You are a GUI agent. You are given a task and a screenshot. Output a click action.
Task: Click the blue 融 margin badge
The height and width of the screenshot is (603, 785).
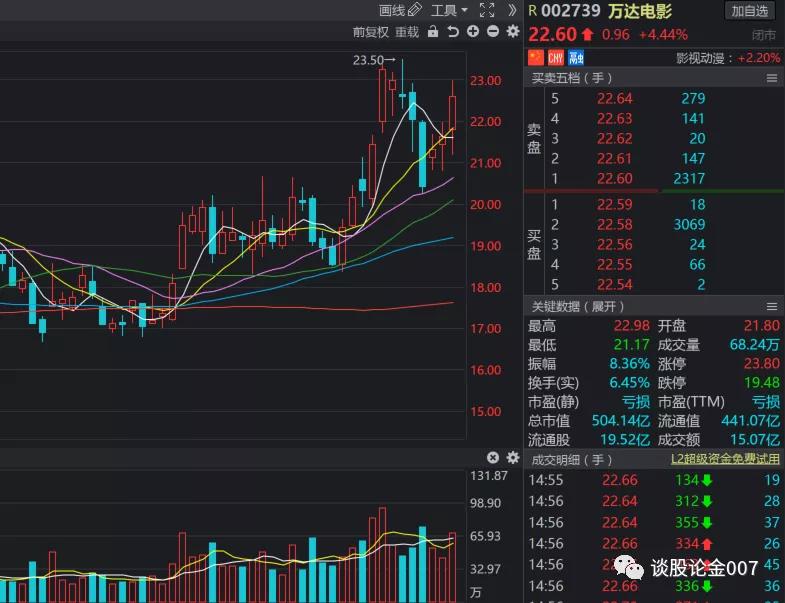coord(576,57)
